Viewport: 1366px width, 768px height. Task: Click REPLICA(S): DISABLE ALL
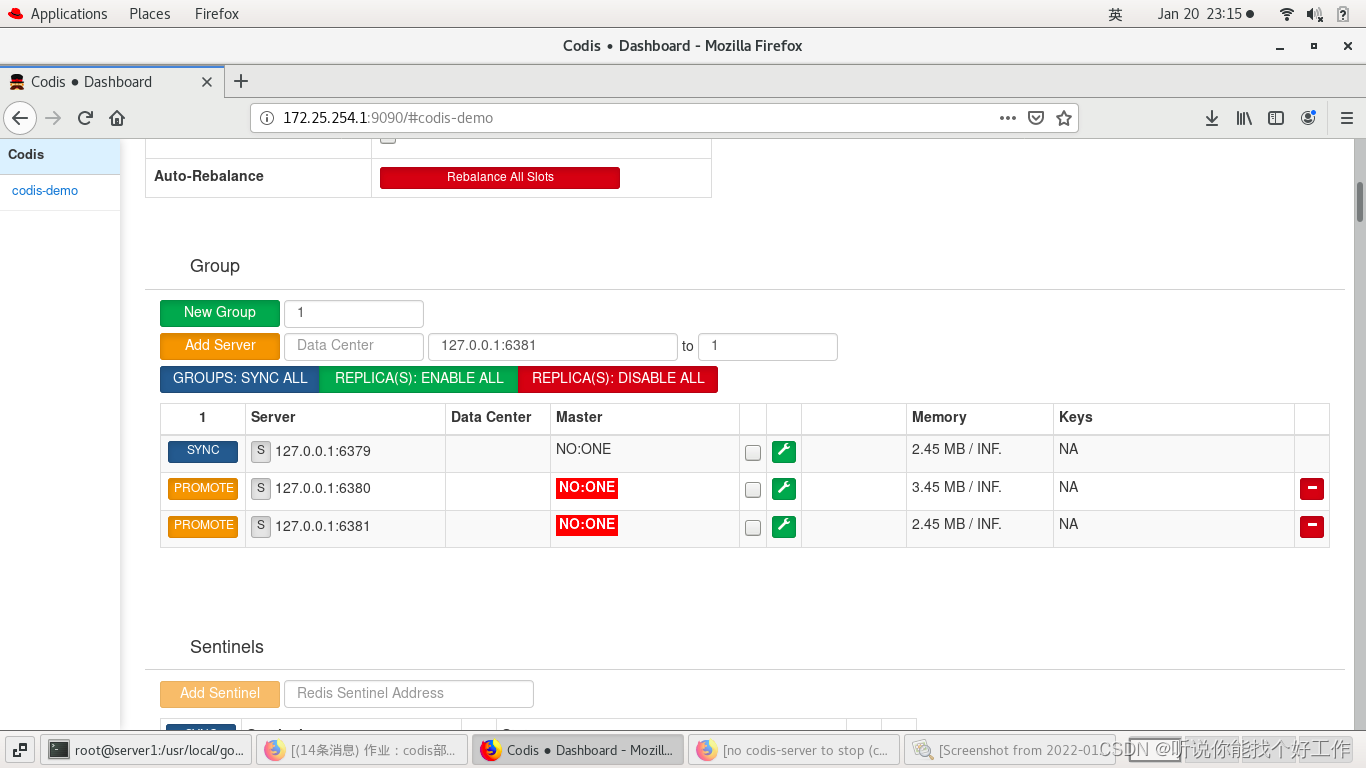pos(618,379)
